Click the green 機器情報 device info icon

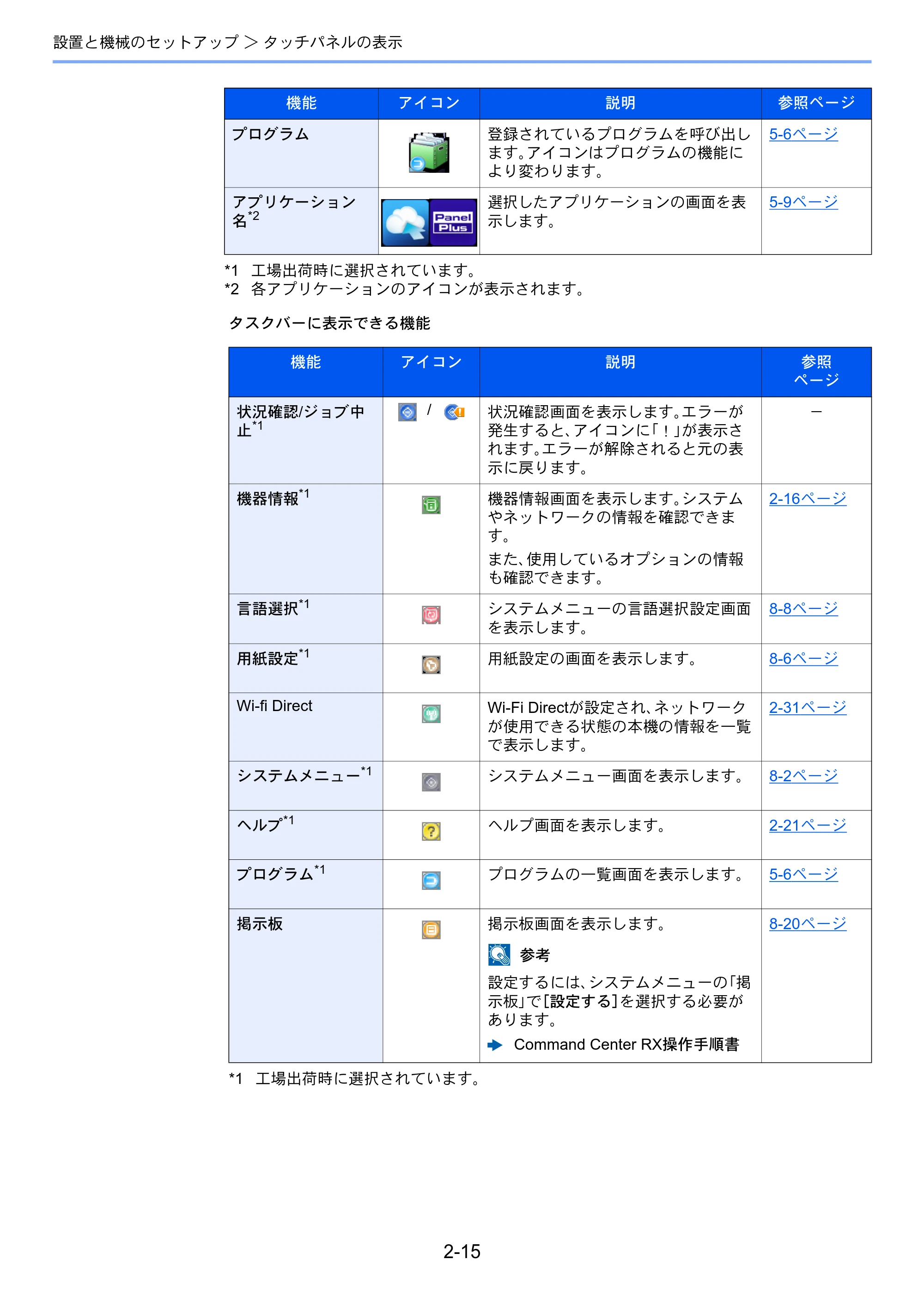pos(431,505)
